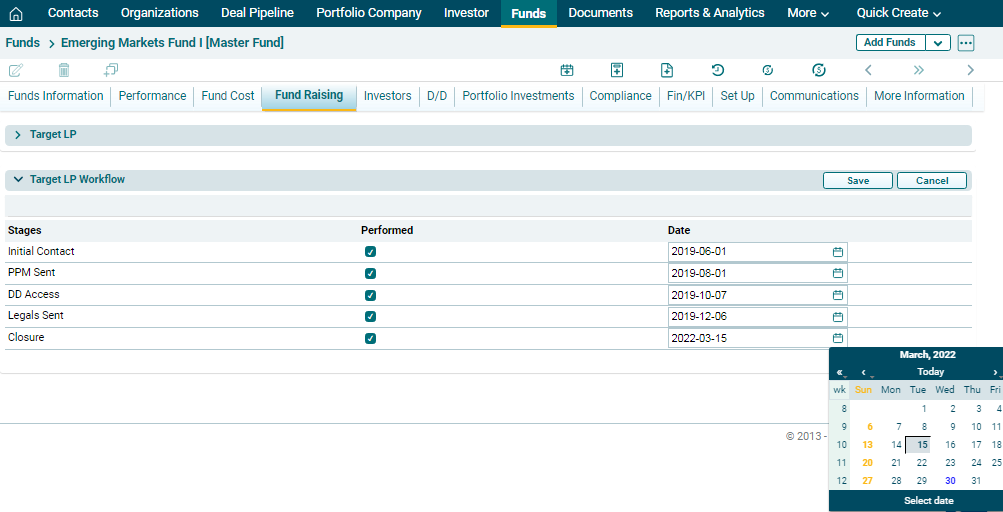Click the history clock icon in toolbar
This screenshot has height=512, width=1003.
(717, 70)
